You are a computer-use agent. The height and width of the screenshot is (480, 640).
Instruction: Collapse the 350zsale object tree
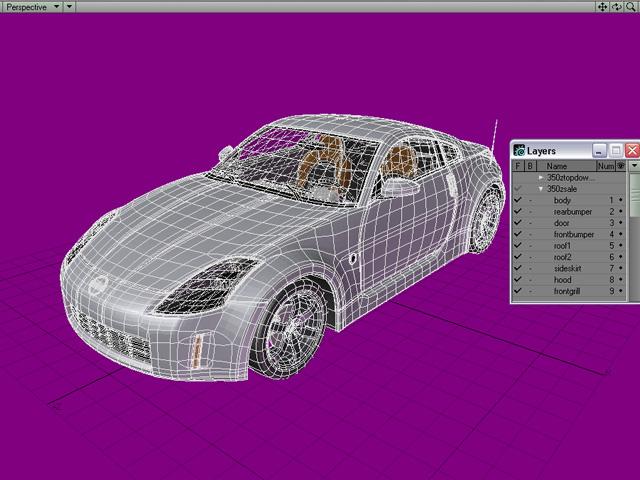click(x=541, y=189)
